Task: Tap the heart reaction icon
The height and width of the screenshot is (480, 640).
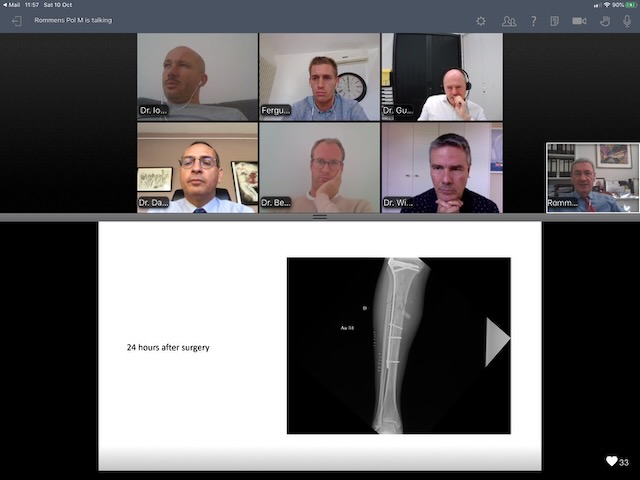Action: [611, 461]
